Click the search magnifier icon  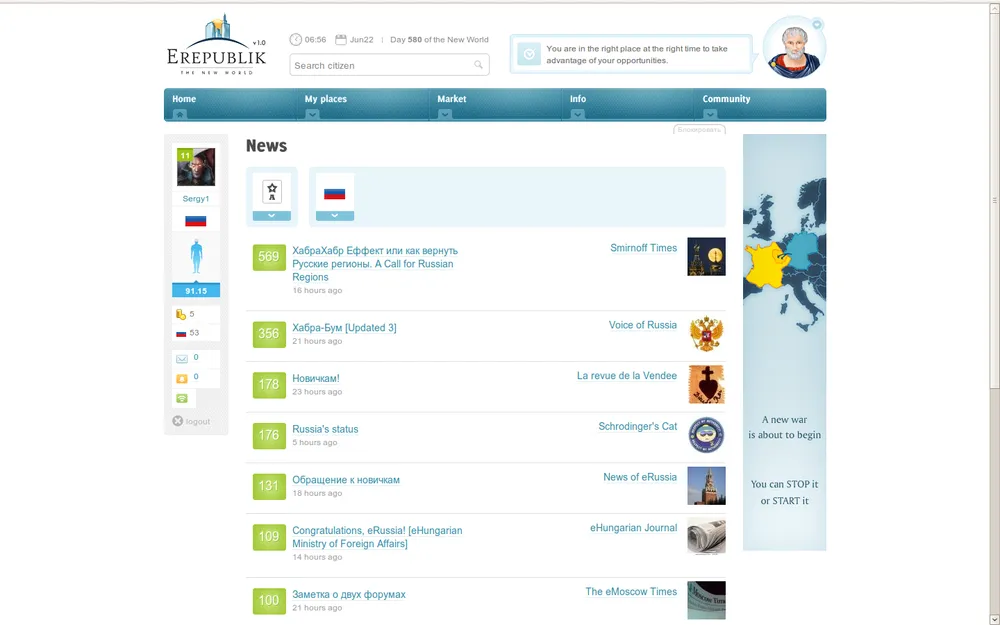[x=478, y=65]
